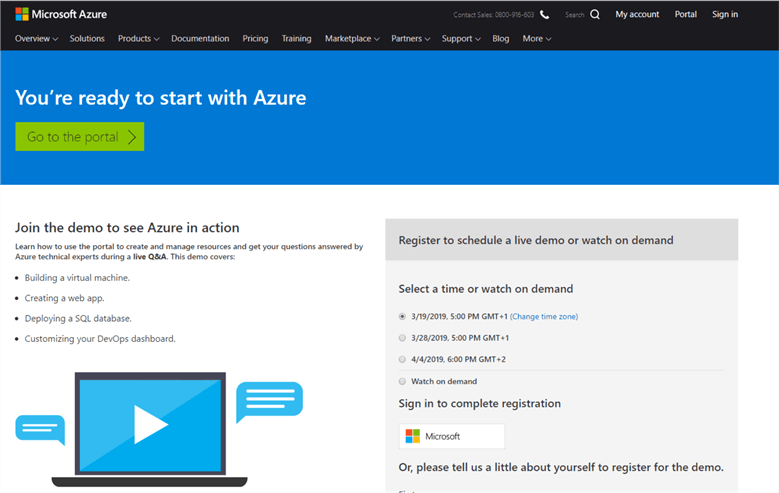Choose Watch on demand radio option
Viewport: 779px width, 493px height.
click(402, 382)
